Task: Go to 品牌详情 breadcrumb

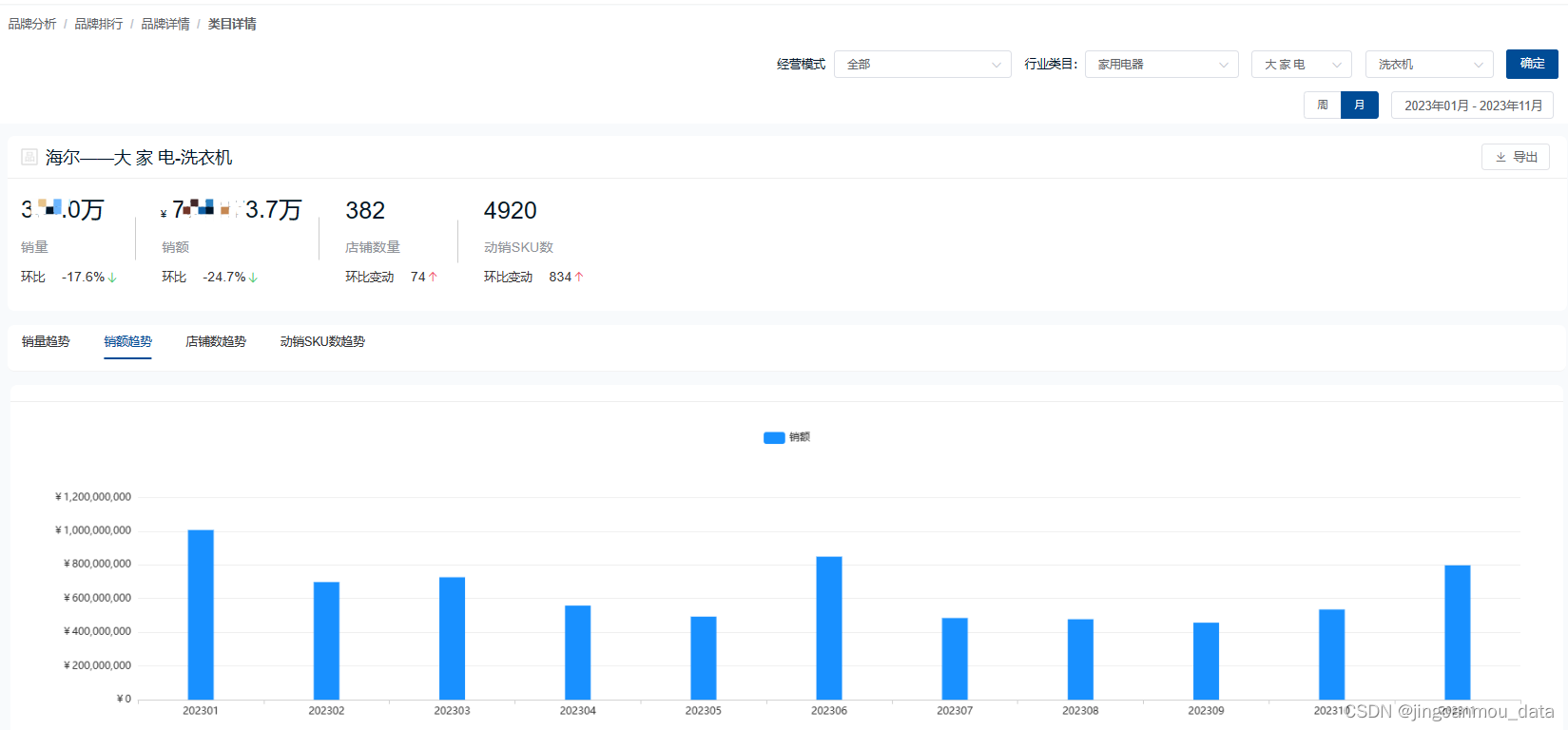Action: point(165,24)
